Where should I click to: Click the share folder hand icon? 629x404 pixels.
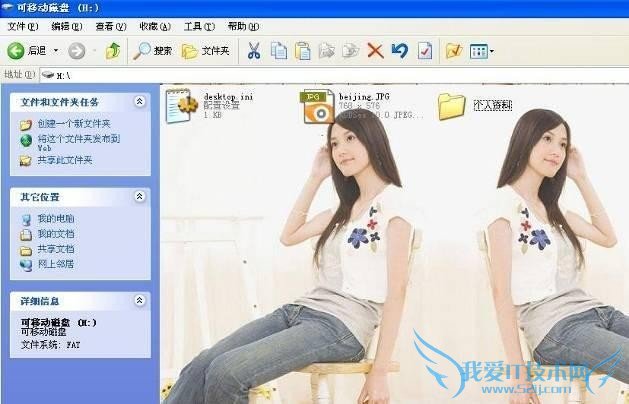(26, 161)
